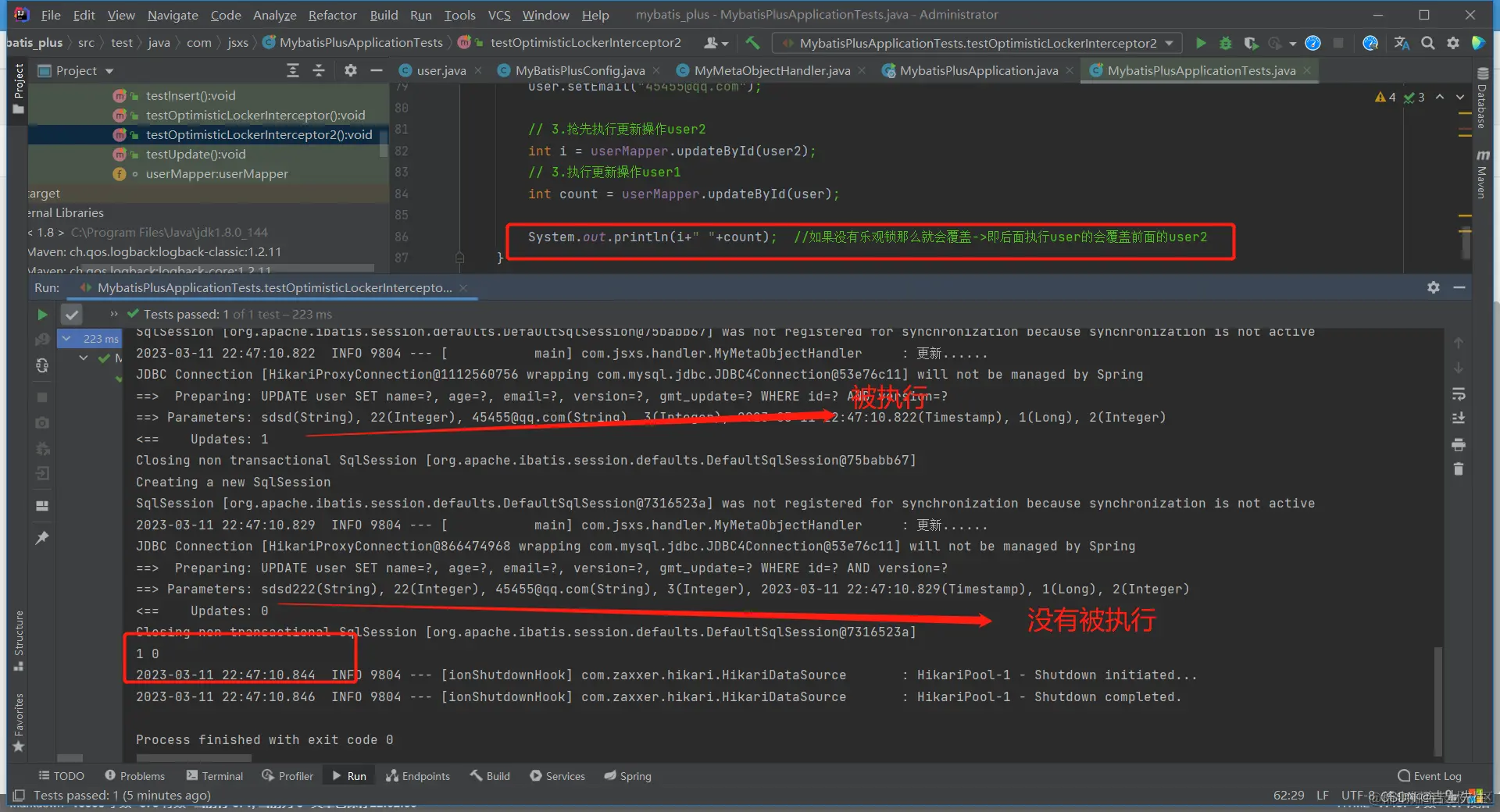Open IDE settings from the top toolbar gear

coord(1452,43)
